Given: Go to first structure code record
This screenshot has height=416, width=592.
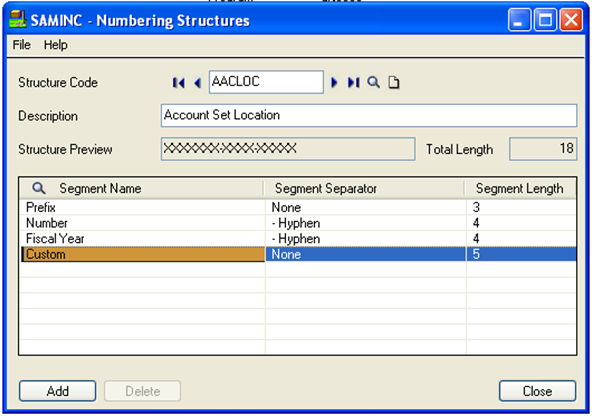Looking at the screenshot, I should pos(179,83).
